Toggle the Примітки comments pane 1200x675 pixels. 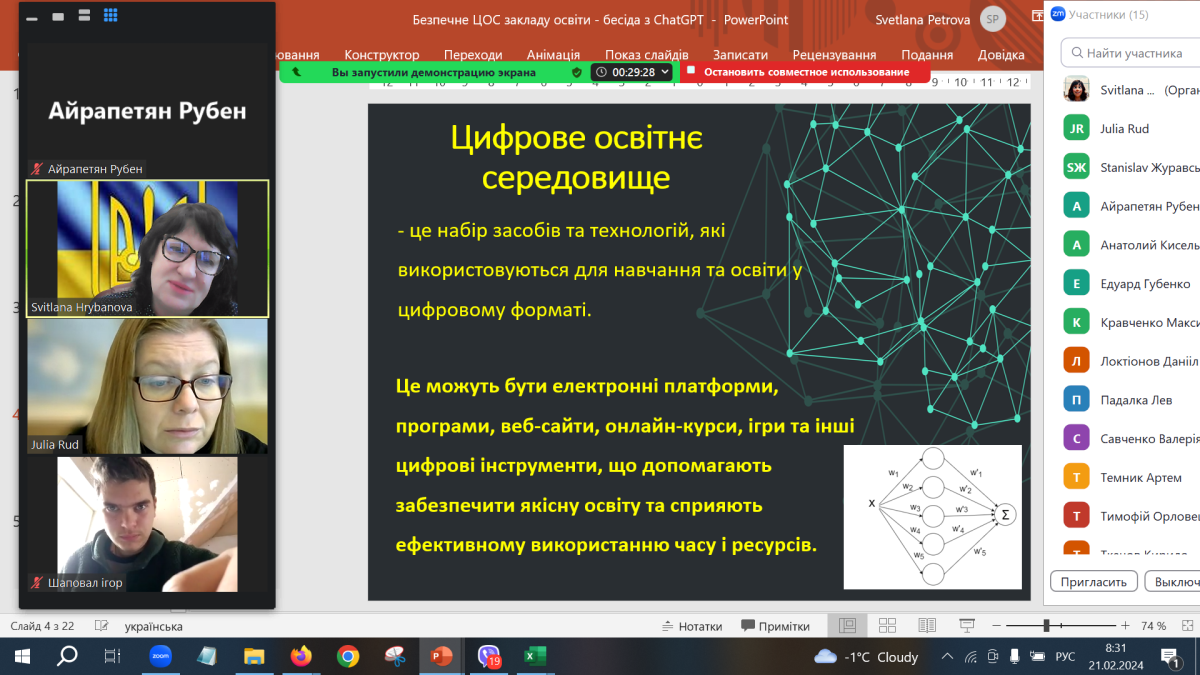[x=776, y=626]
